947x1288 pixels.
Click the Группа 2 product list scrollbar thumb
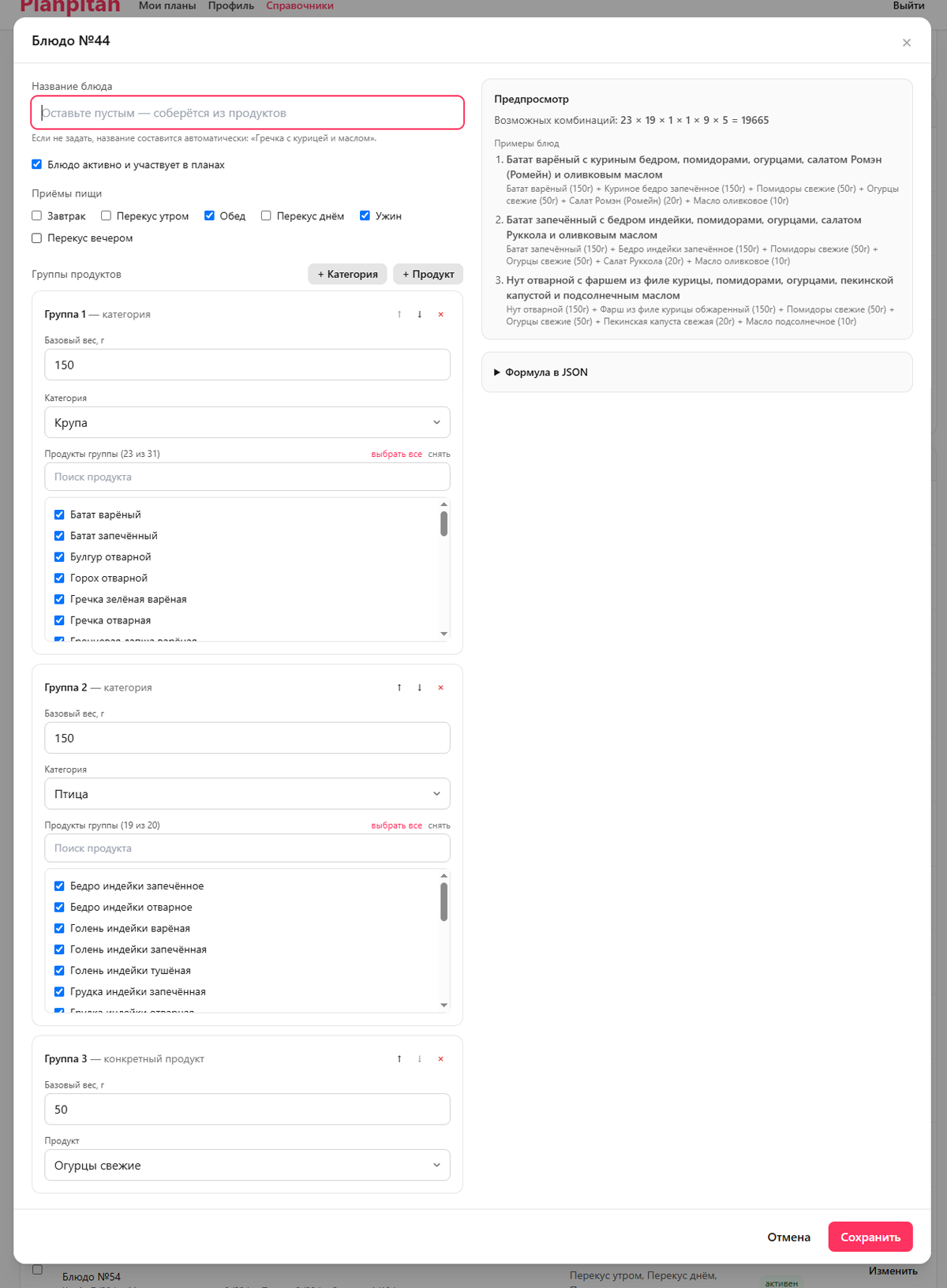pos(444,901)
